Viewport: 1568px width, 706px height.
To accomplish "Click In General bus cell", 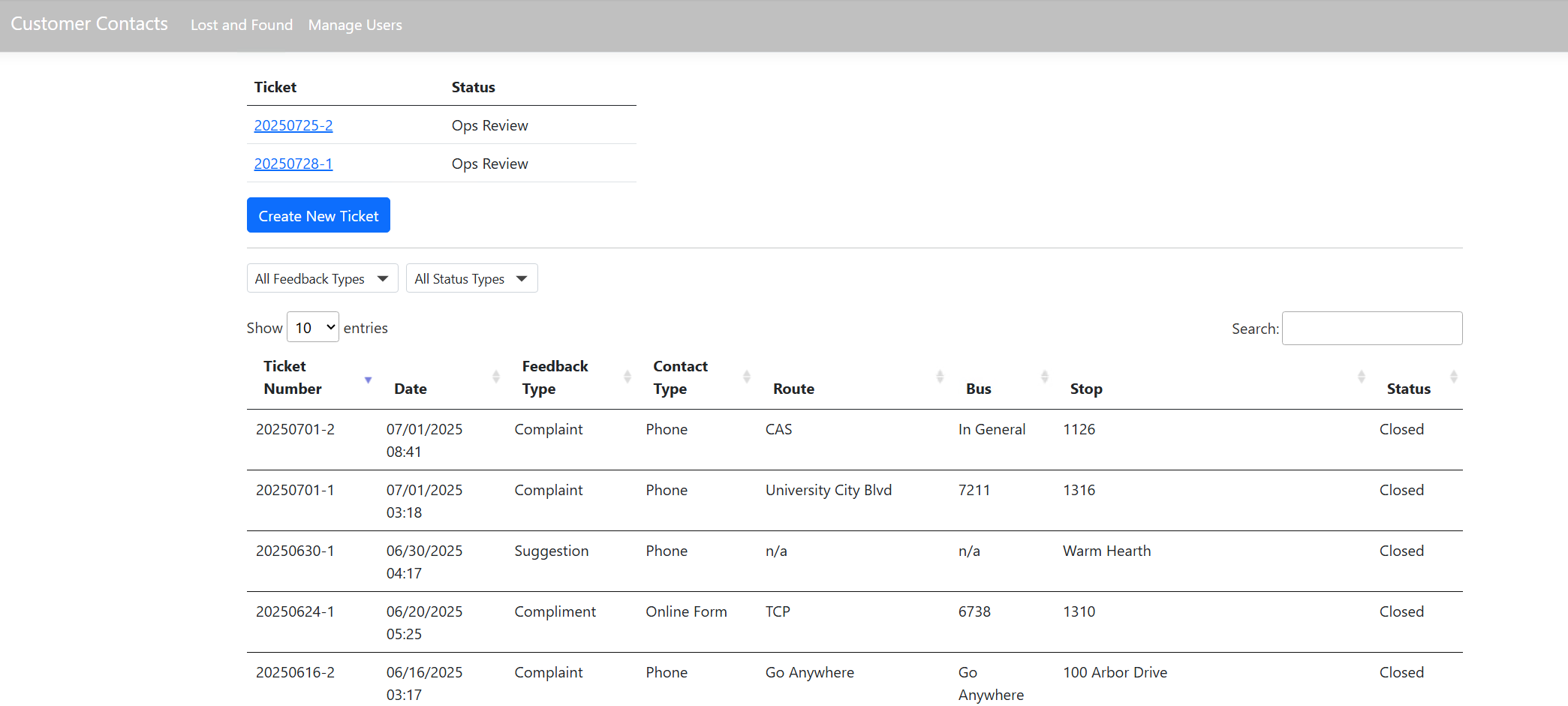I will (x=992, y=429).
